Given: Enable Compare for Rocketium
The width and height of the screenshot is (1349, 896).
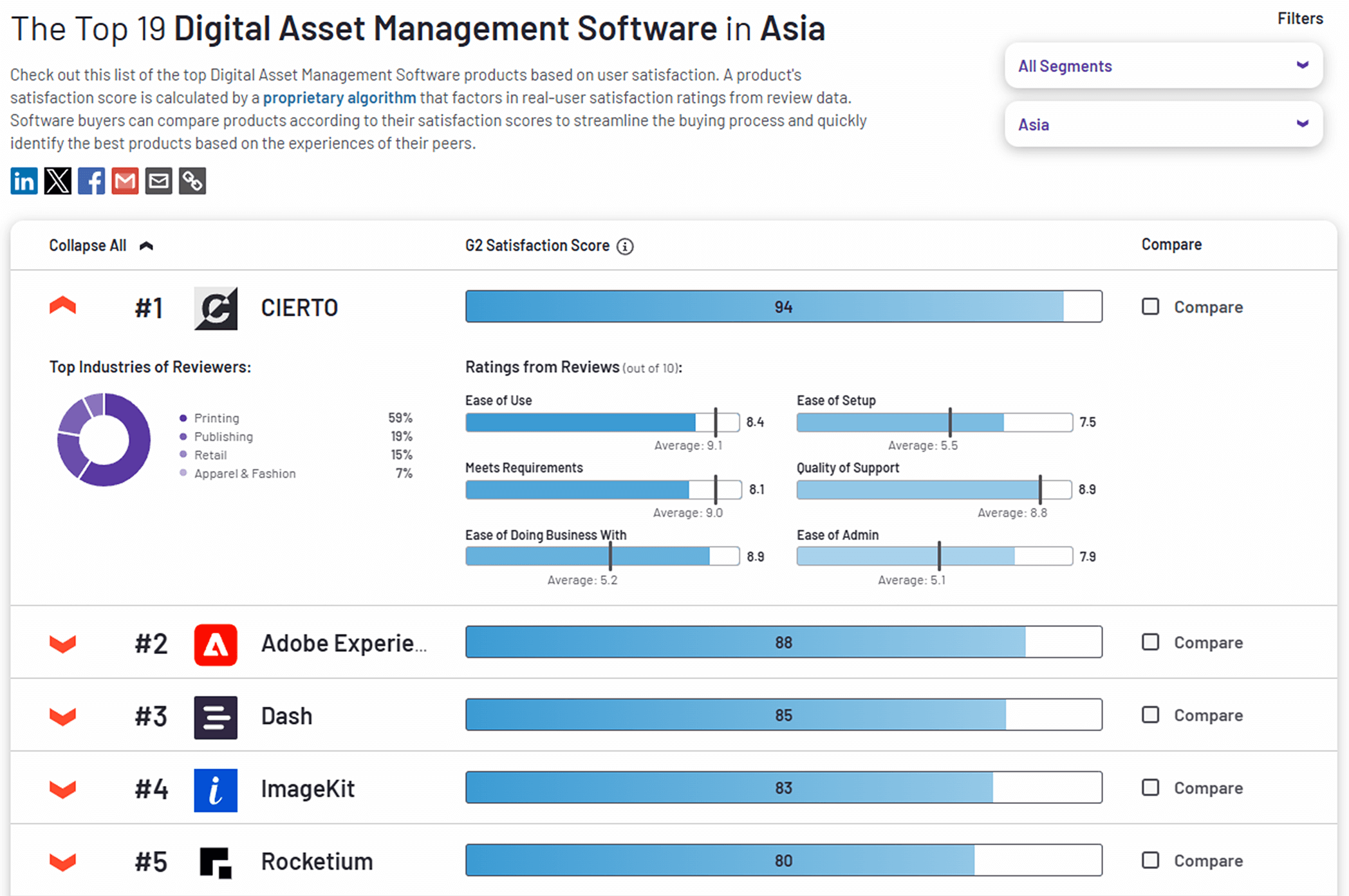Looking at the screenshot, I should 1150,860.
